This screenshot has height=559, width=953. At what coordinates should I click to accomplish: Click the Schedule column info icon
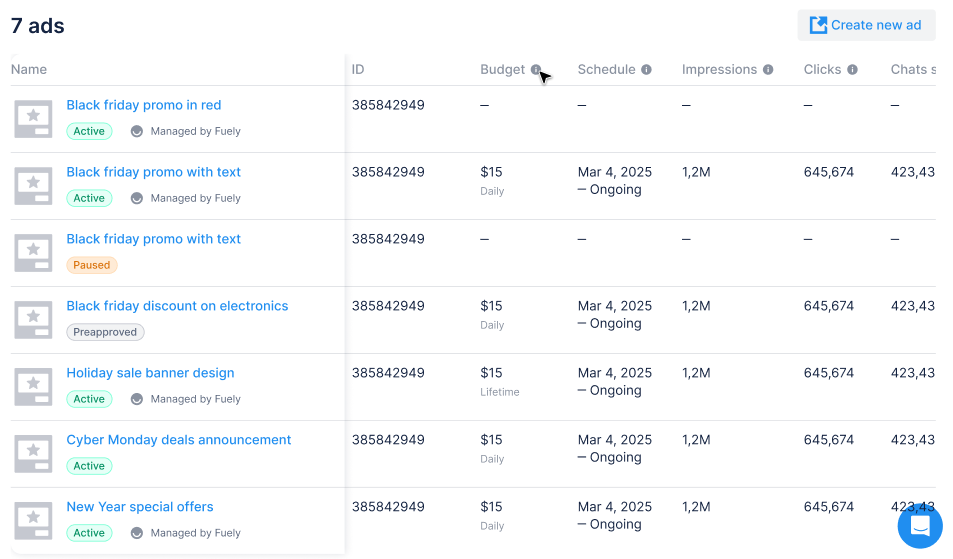pos(646,70)
